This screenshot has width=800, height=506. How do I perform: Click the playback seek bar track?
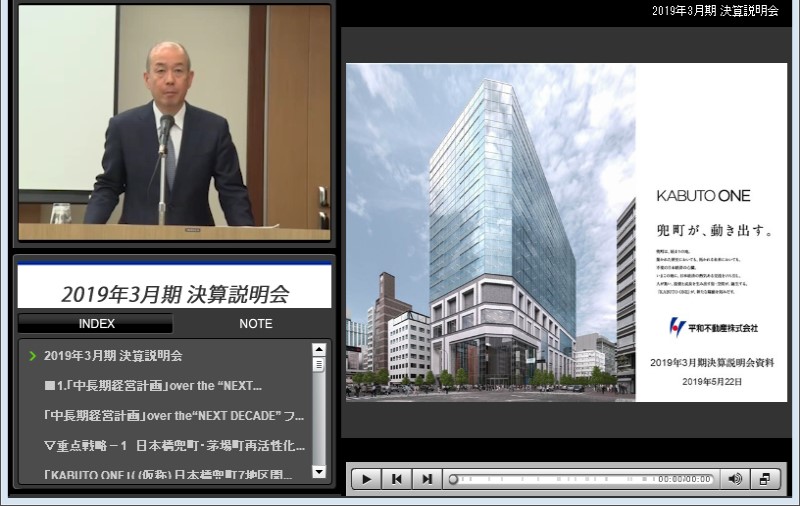[x=582, y=479]
